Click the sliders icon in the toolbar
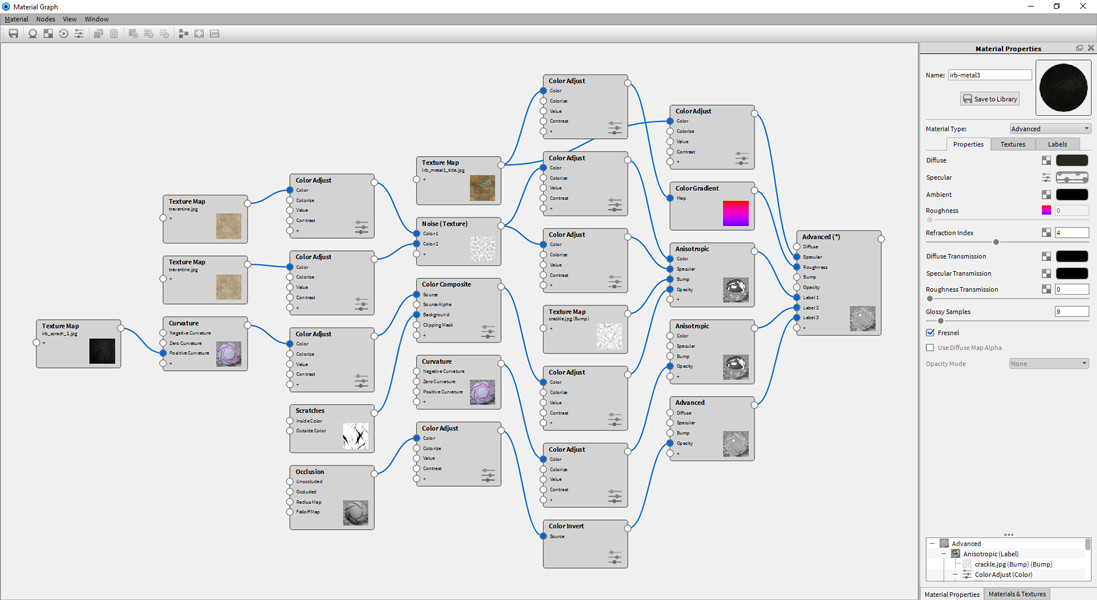Viewport: 1097px width, 600px height. point(79,34)
